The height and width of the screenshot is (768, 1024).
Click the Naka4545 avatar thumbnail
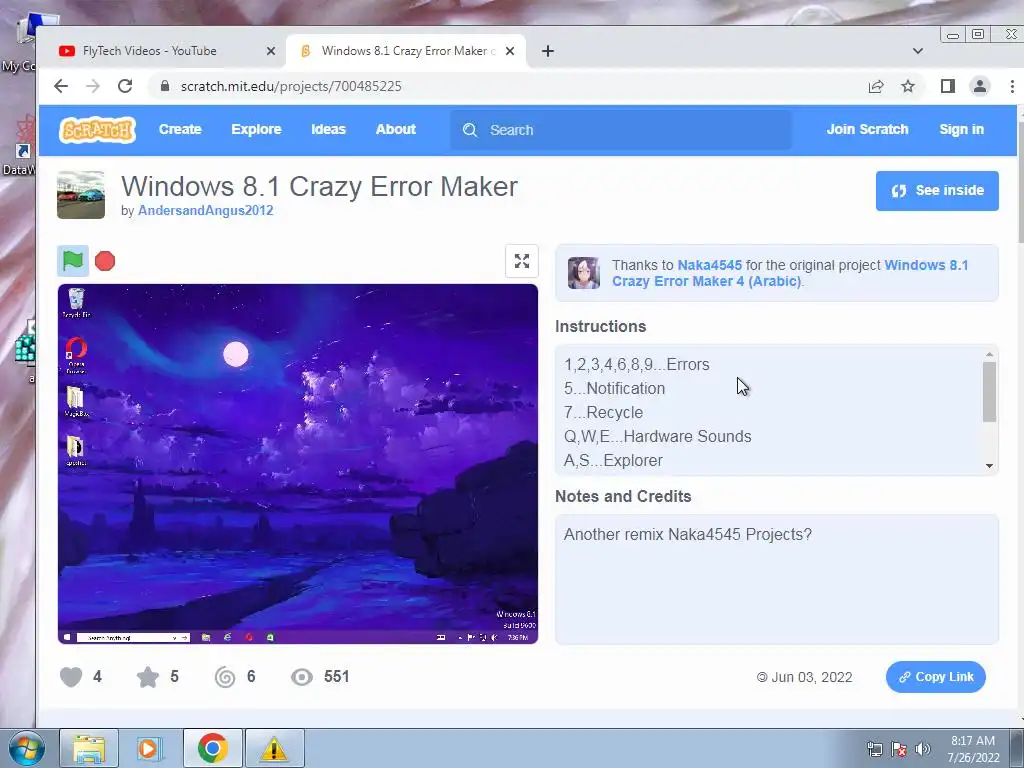click(x=584, y=273)
